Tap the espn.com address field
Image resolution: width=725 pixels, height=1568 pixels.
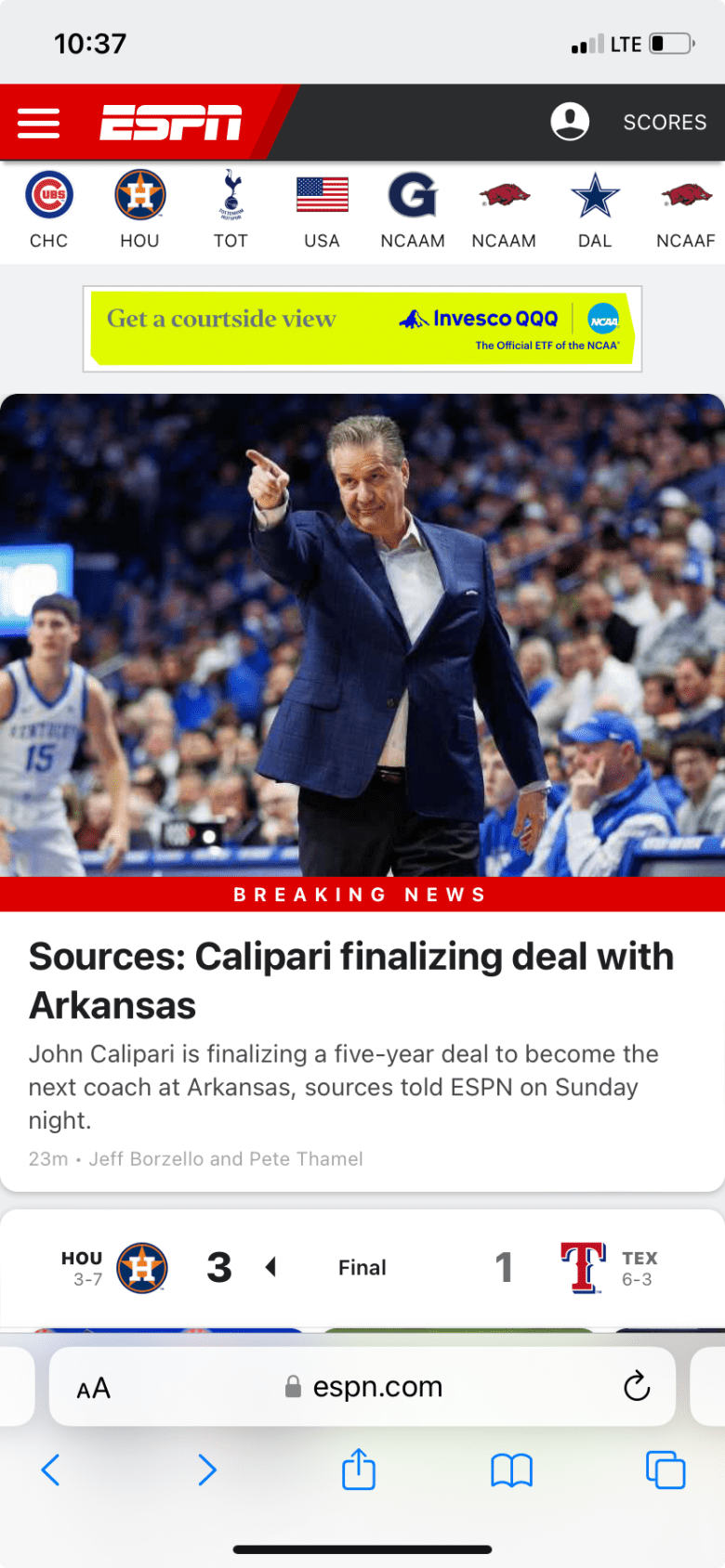[x=362, y=1386]
